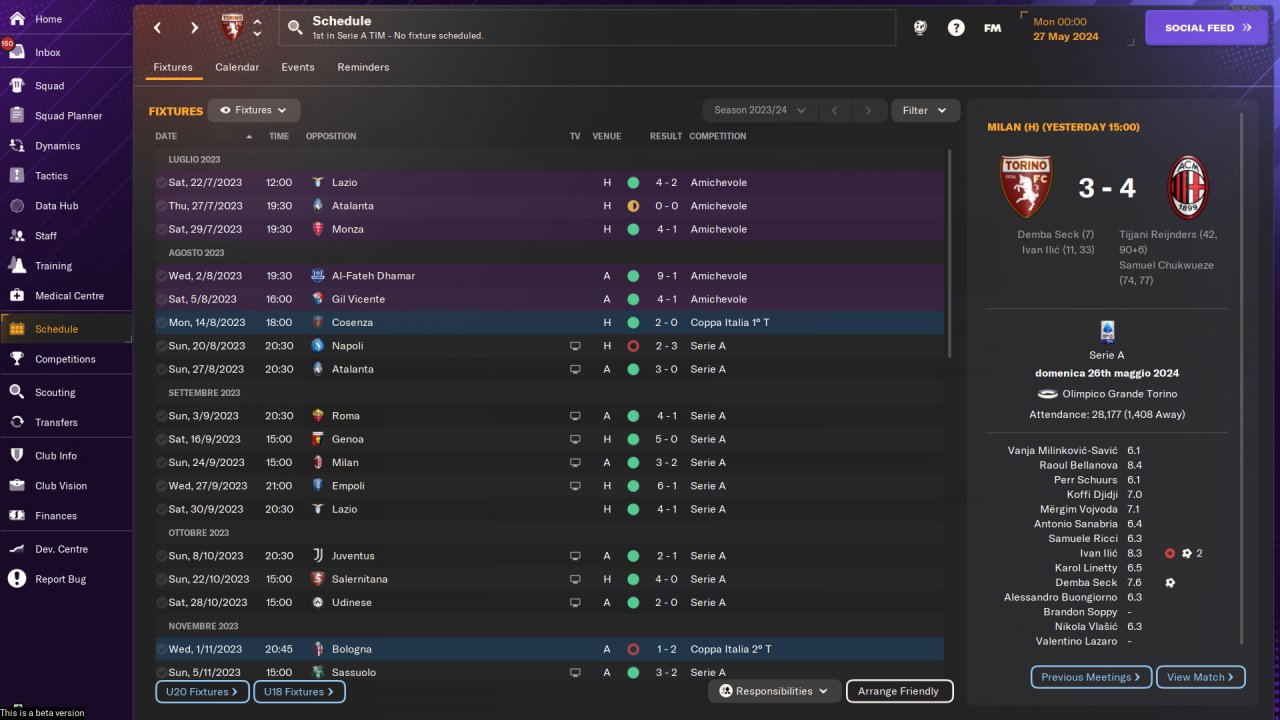This screenshot has height=720, width=1280.
Task: Open the Home sidebar icon
Action: click(17, 19)
